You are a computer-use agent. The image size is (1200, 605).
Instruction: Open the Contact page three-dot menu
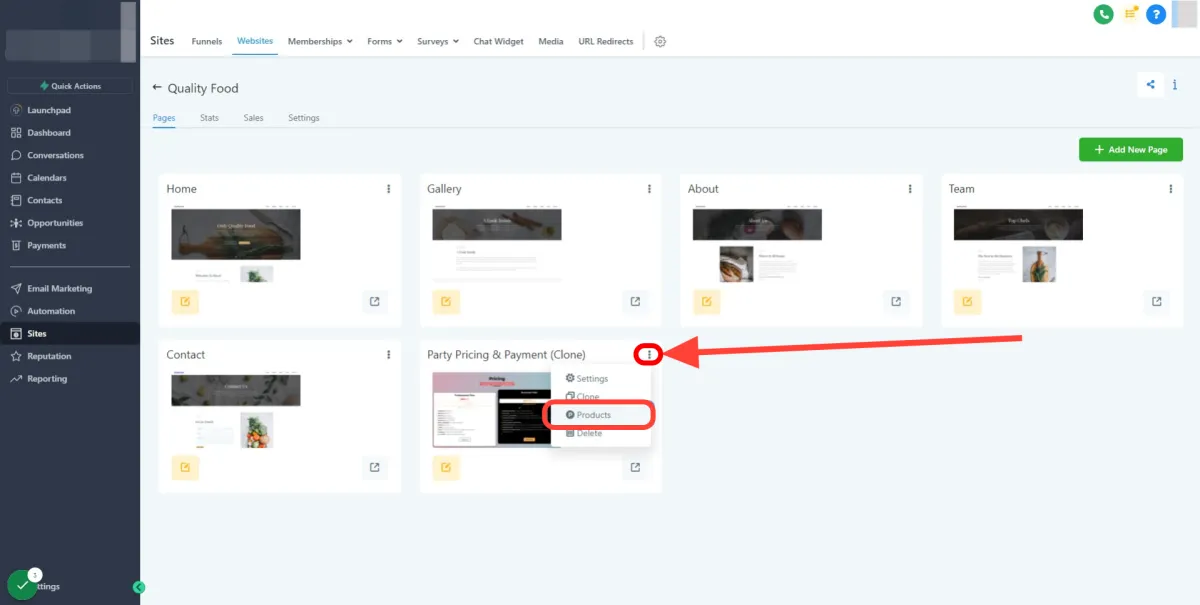pyautogui.click(x=388, y=354)
